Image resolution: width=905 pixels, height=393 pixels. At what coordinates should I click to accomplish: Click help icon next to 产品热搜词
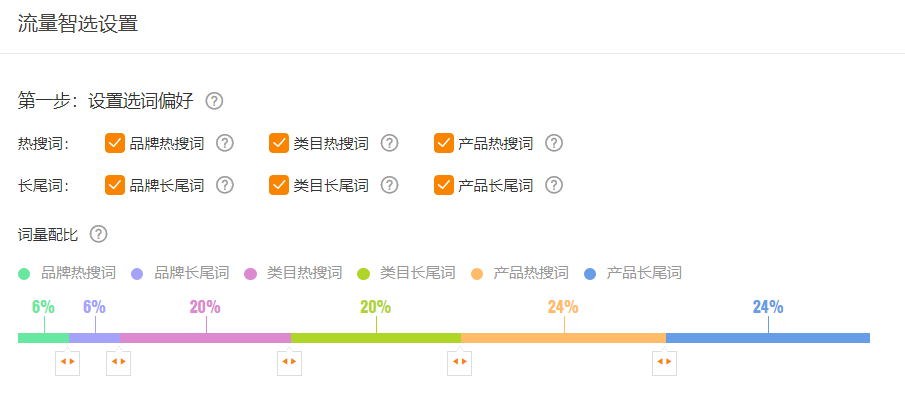coord(554,143)
